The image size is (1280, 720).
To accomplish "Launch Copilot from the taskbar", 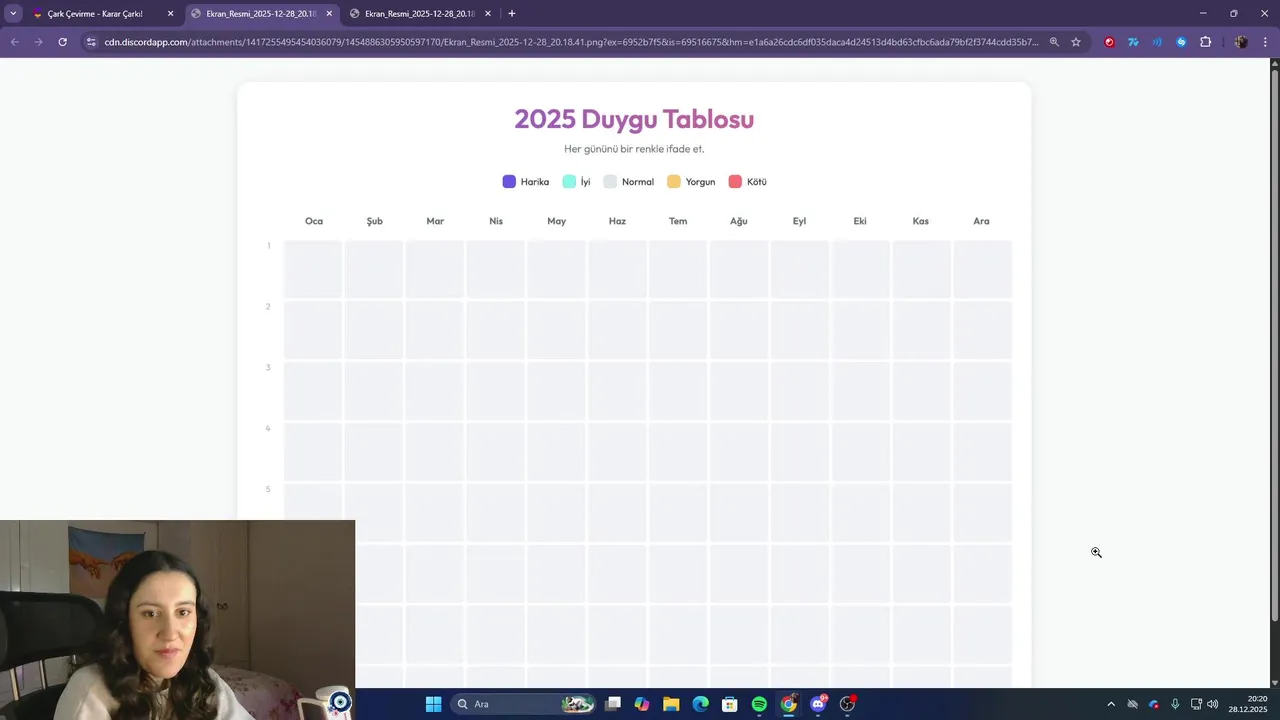I will [x=642, y=704].
